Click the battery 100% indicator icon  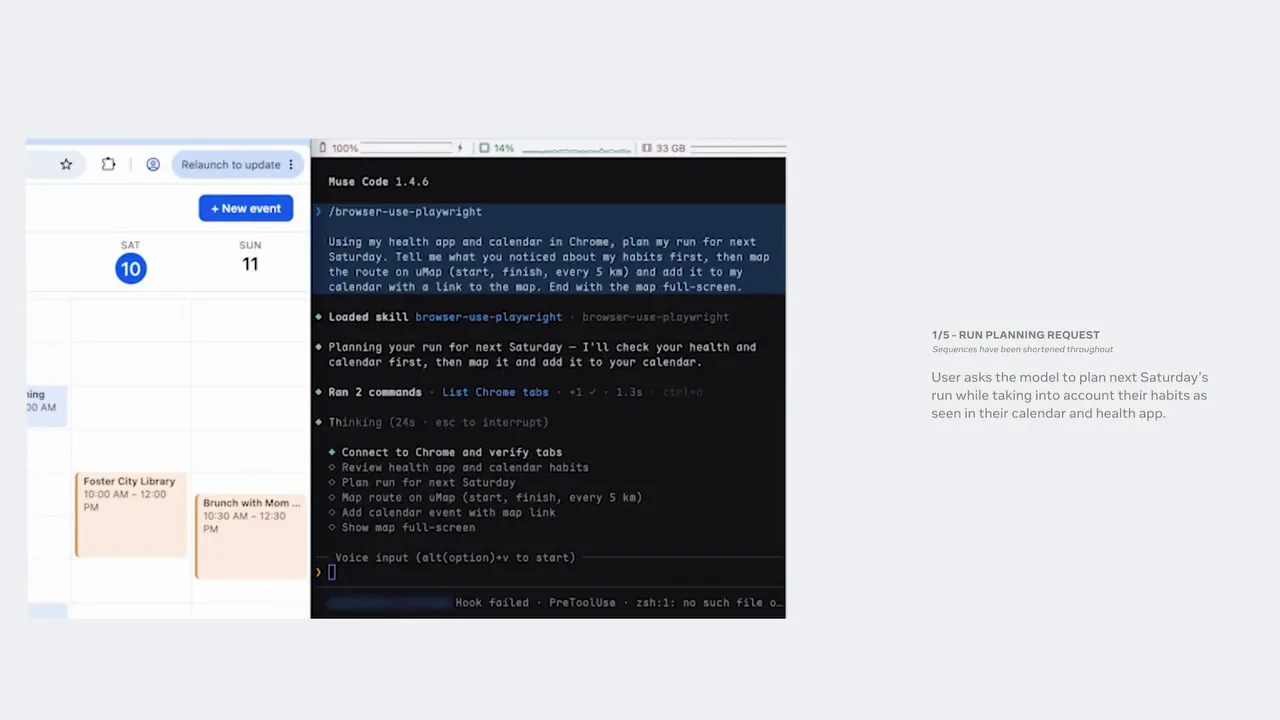point(322,148)
